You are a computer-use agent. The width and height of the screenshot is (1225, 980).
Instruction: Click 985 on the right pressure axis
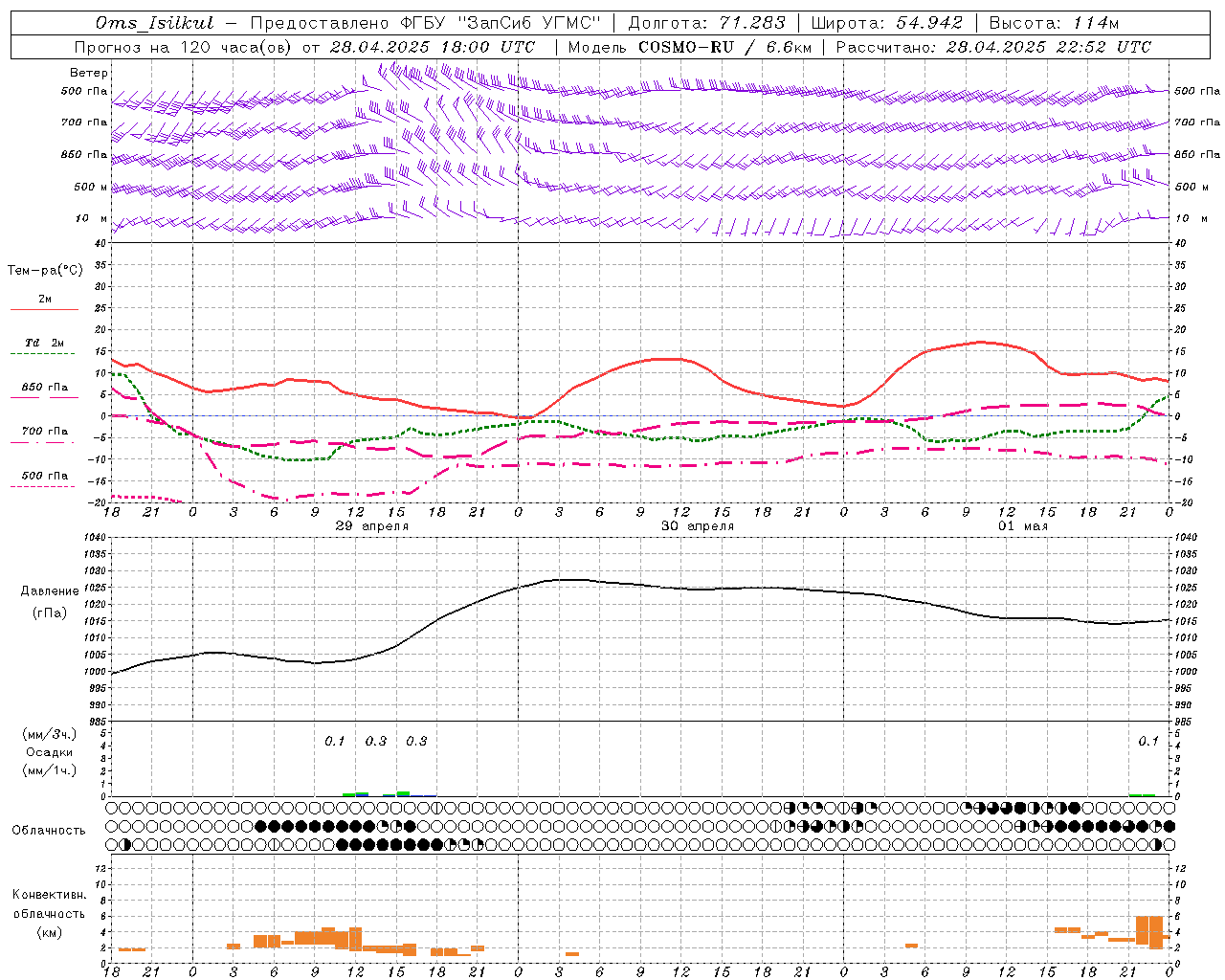[1184, 722]
